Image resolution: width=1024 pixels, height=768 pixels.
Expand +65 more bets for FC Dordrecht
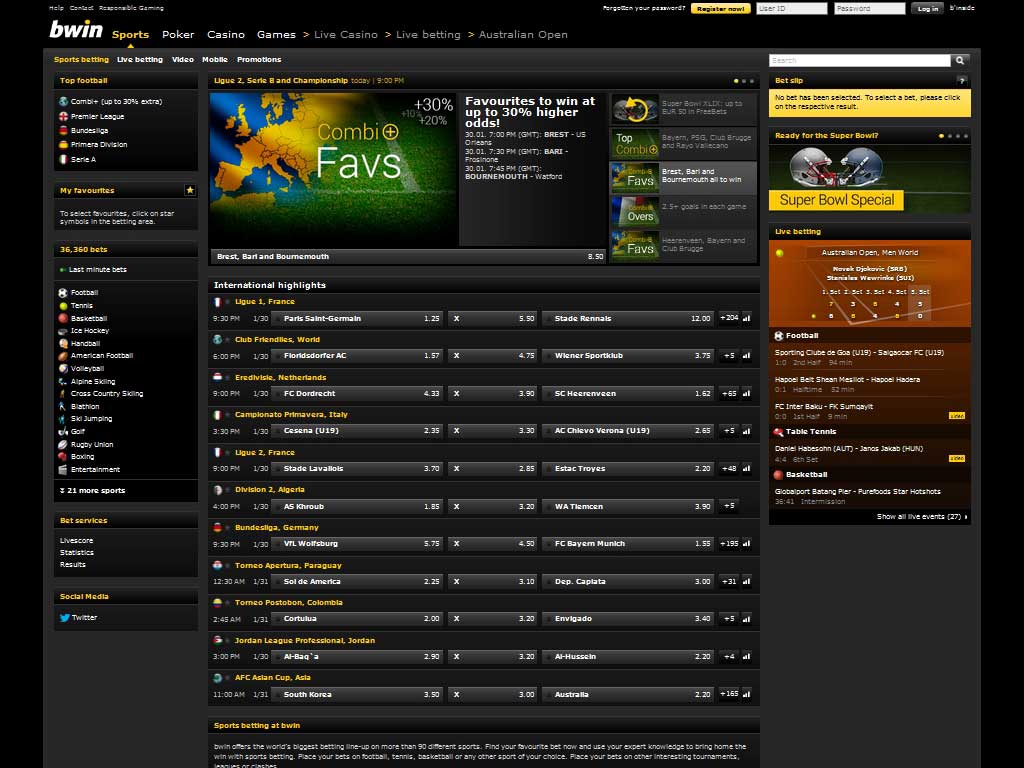[x=729, y=394]
